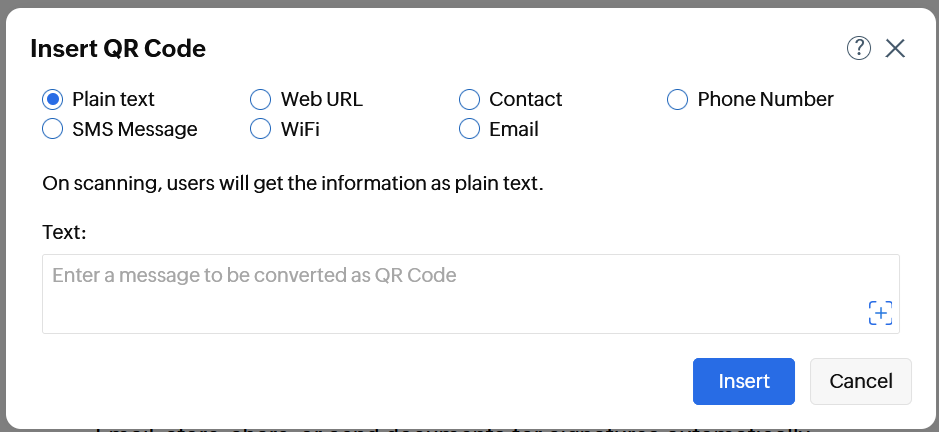Click the "Web URL" label text
939x432 pixels.
321,99
